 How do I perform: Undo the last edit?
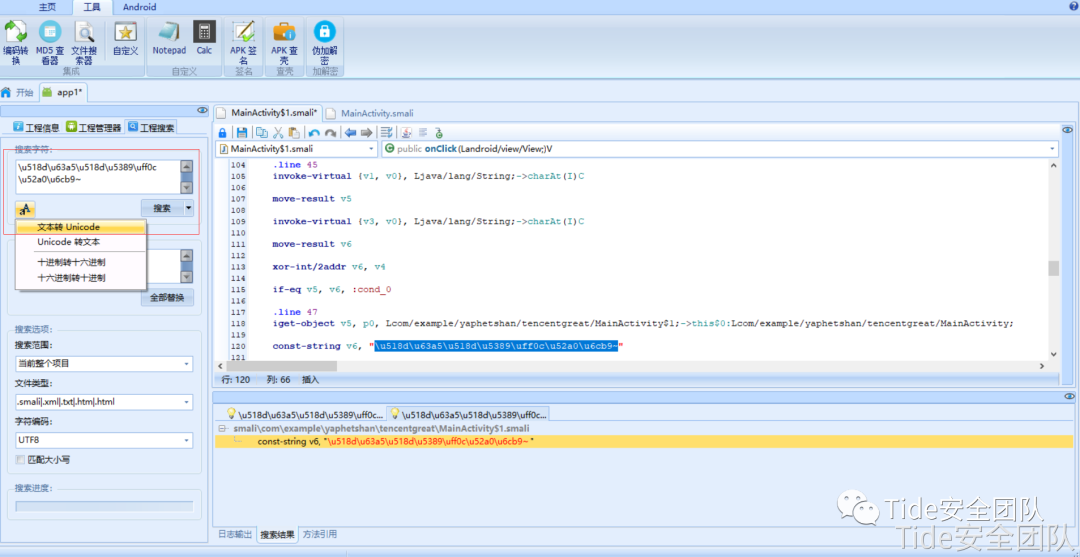[314, 133]
